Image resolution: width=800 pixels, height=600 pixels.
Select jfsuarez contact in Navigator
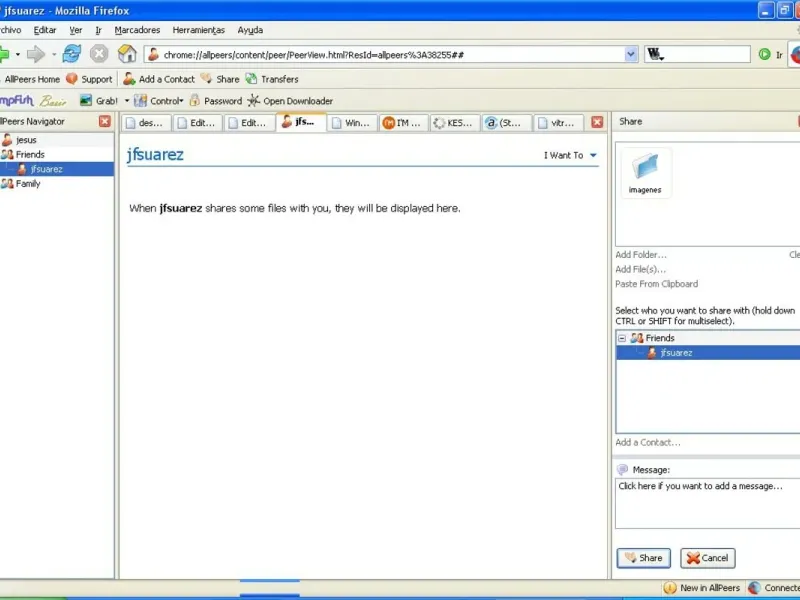point(57,169)
